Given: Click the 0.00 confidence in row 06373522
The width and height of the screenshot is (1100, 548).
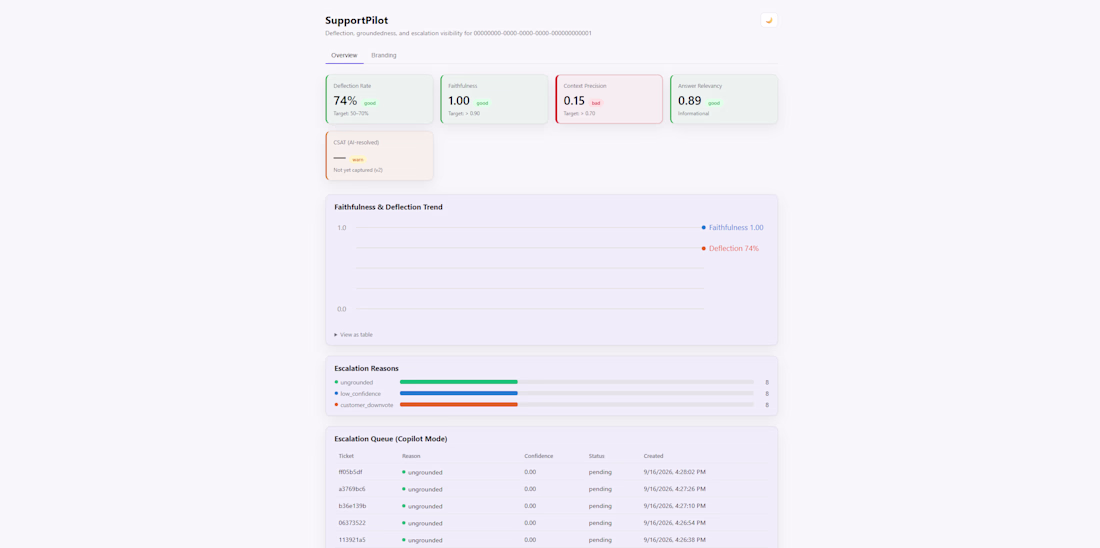Looking at the screenshot, I should point(530,523).
